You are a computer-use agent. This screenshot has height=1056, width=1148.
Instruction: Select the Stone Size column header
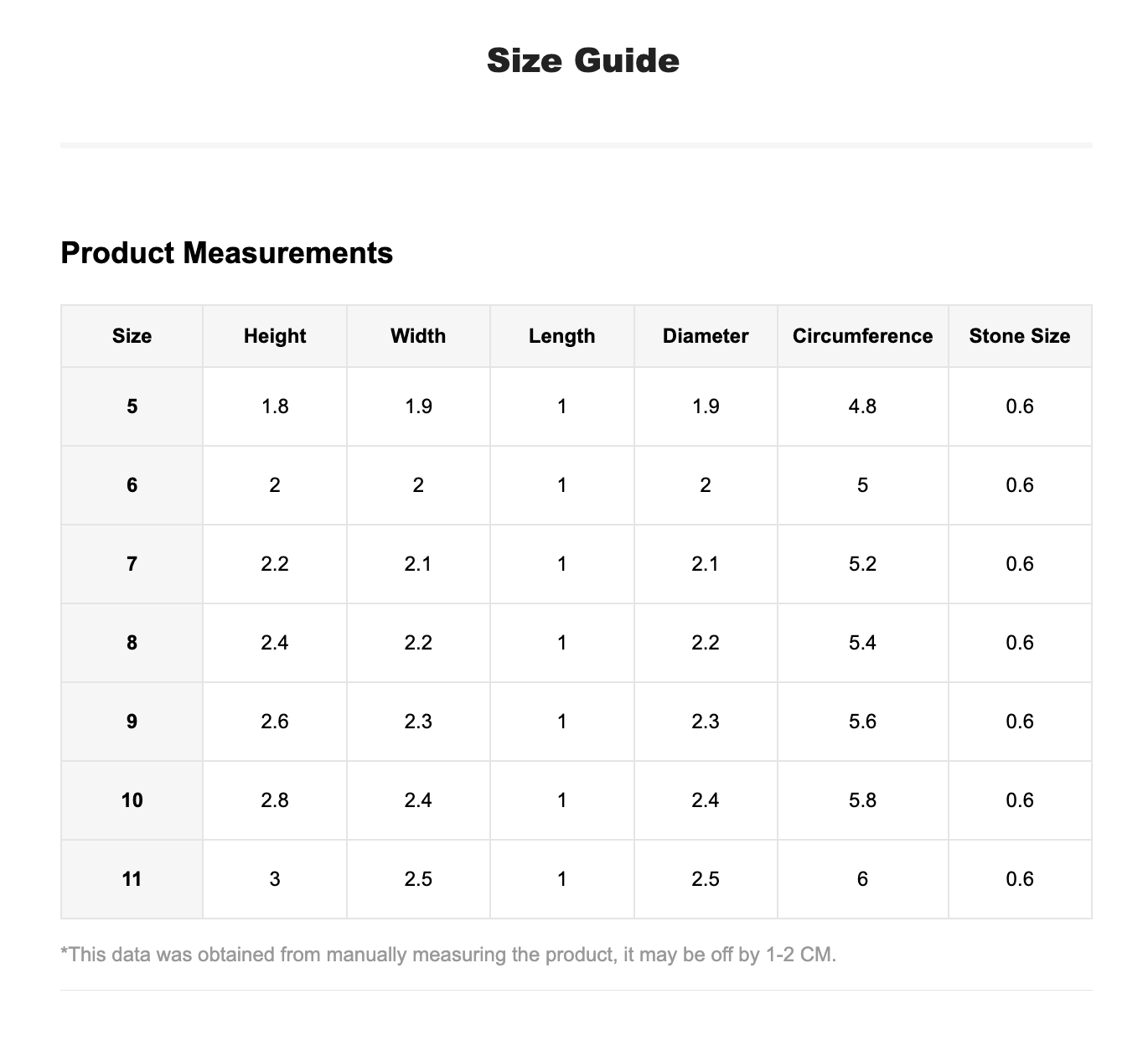click(1020, 336)
